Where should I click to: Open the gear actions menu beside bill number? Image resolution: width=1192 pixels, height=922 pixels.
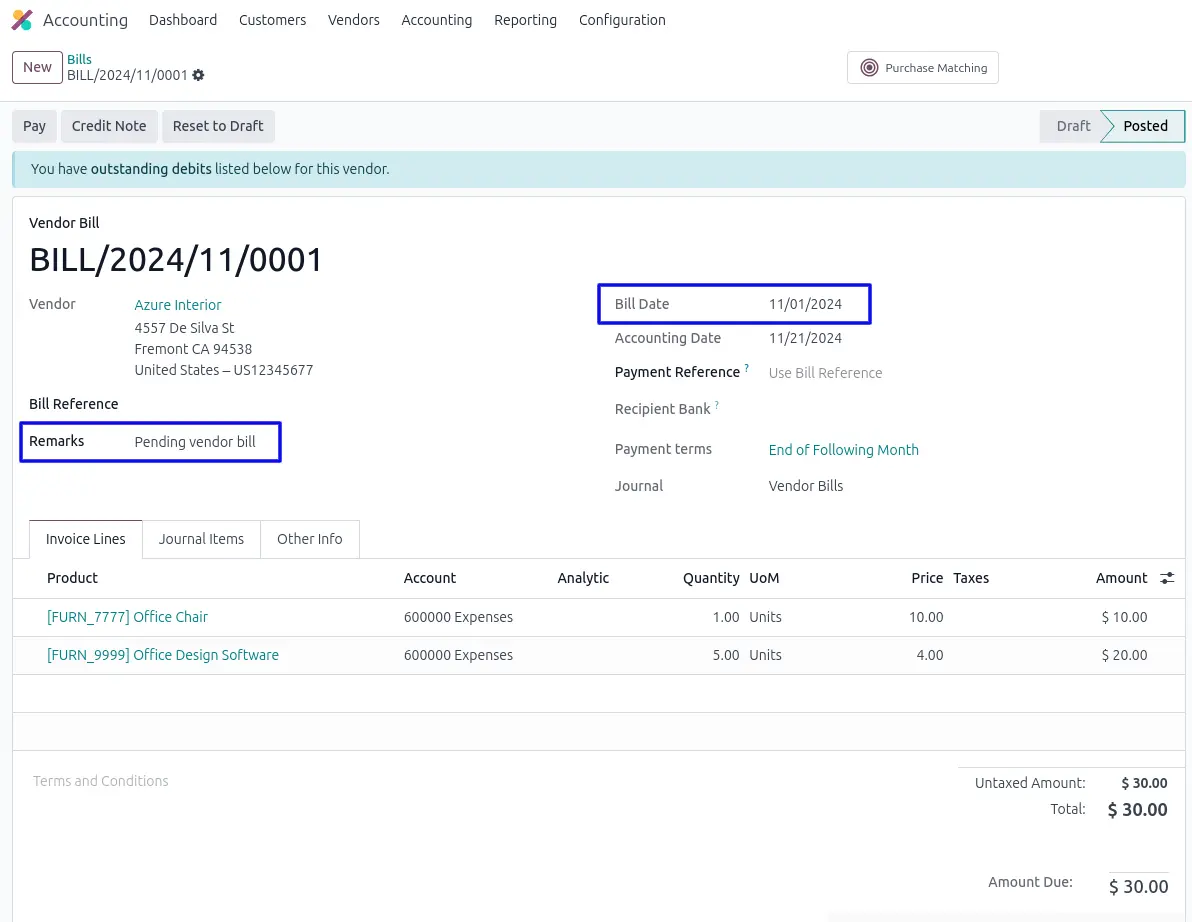click(x=198, y=76)
